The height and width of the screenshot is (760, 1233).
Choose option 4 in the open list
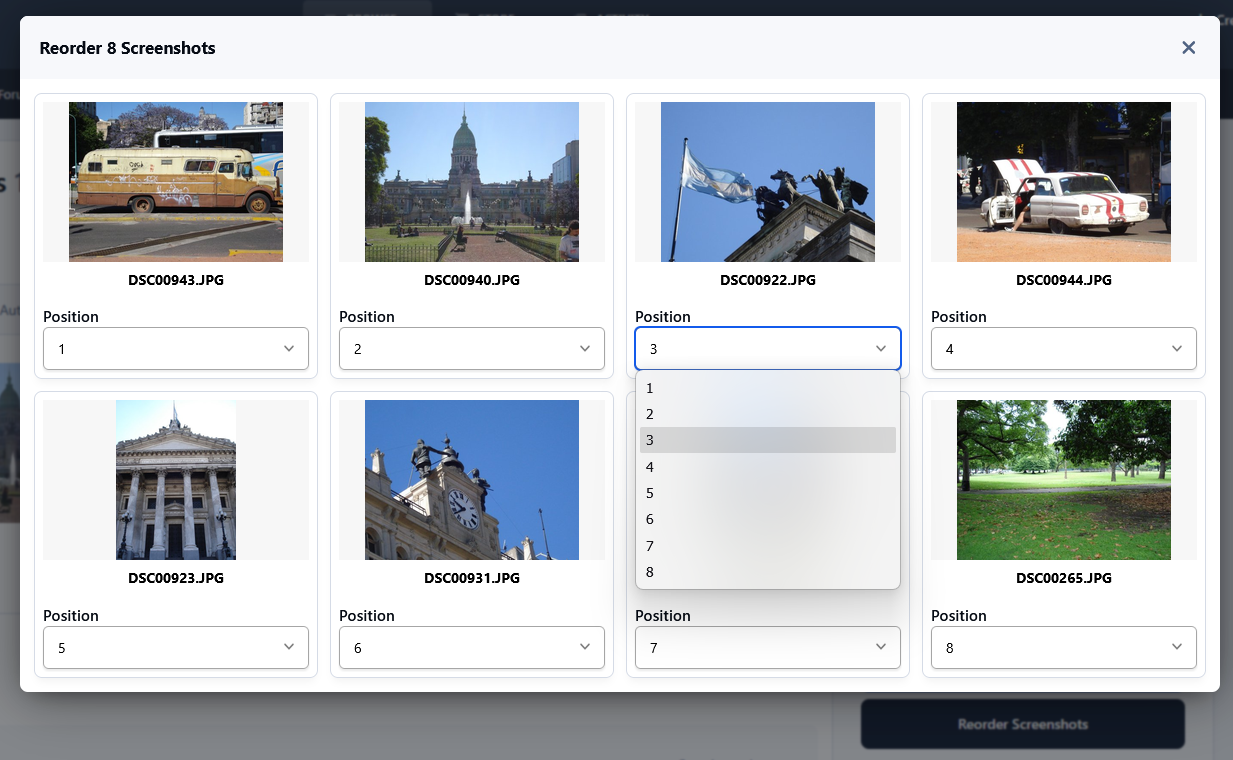click(768, 467)
